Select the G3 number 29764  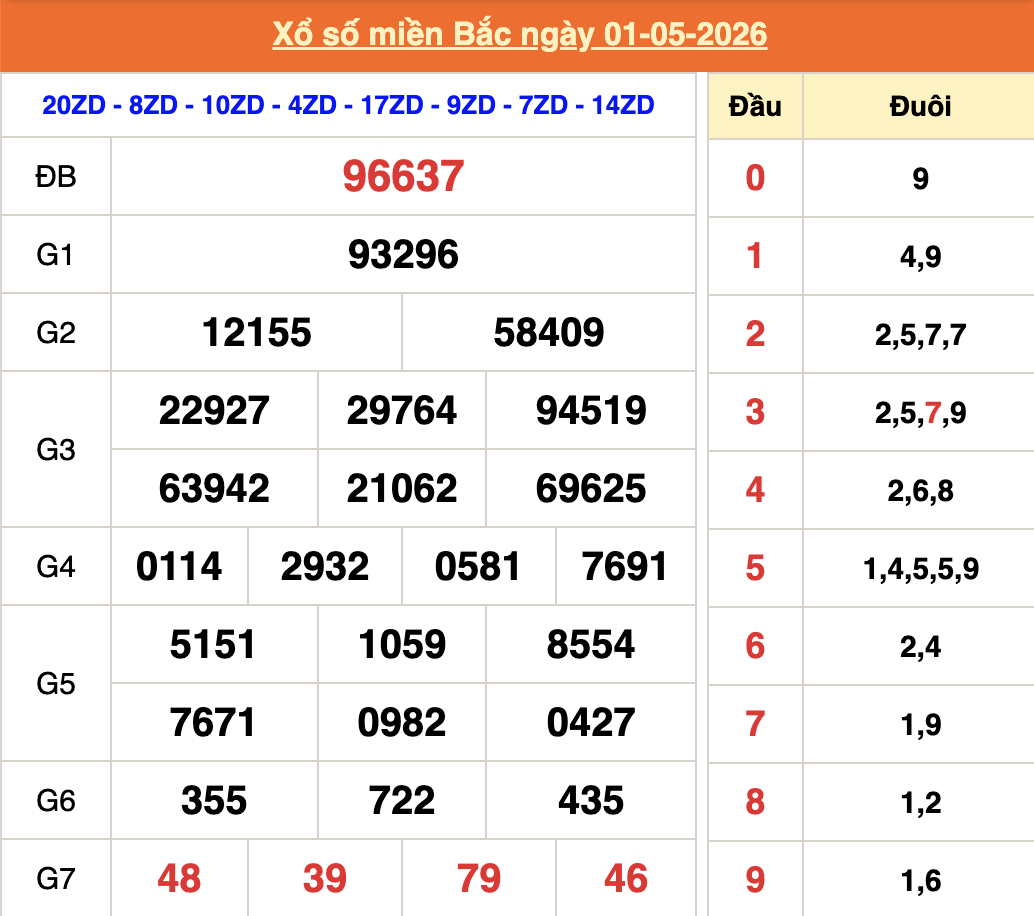coord(402,410)
